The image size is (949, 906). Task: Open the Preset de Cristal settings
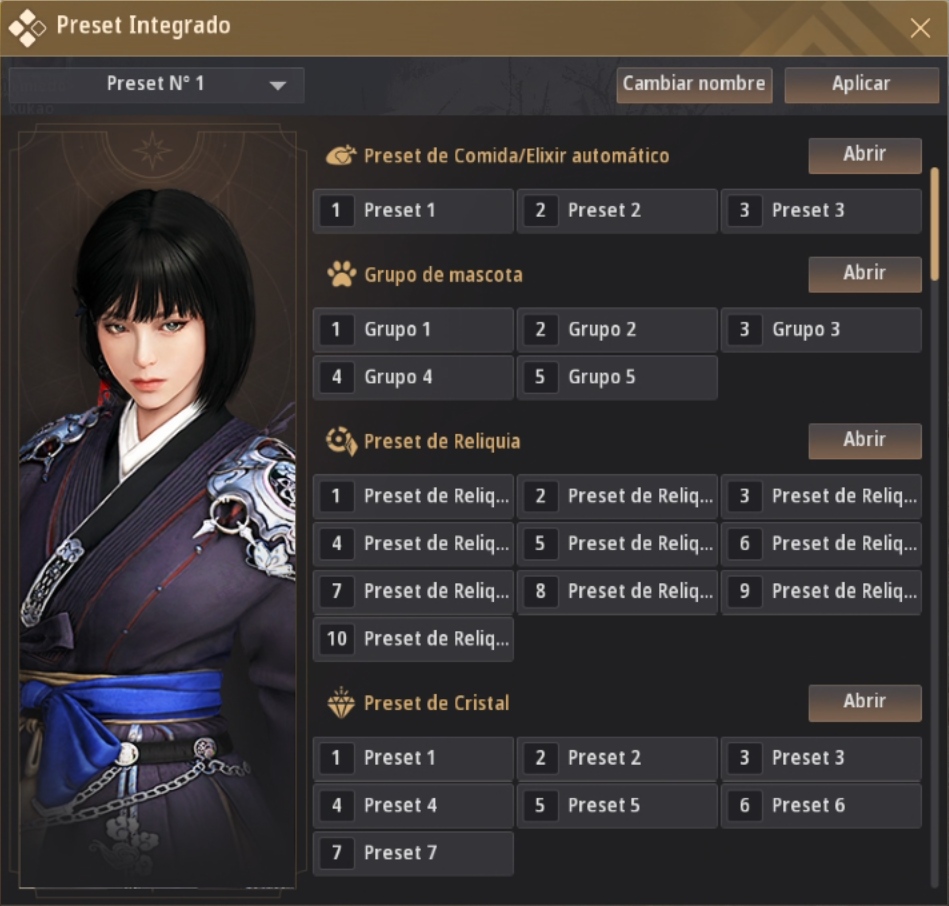[x=864, y=702]
